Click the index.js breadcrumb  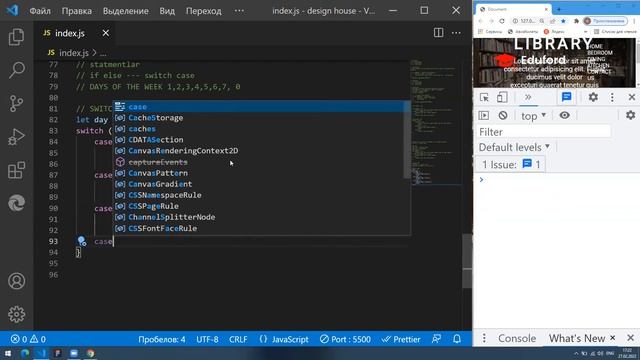coord(74,53)
